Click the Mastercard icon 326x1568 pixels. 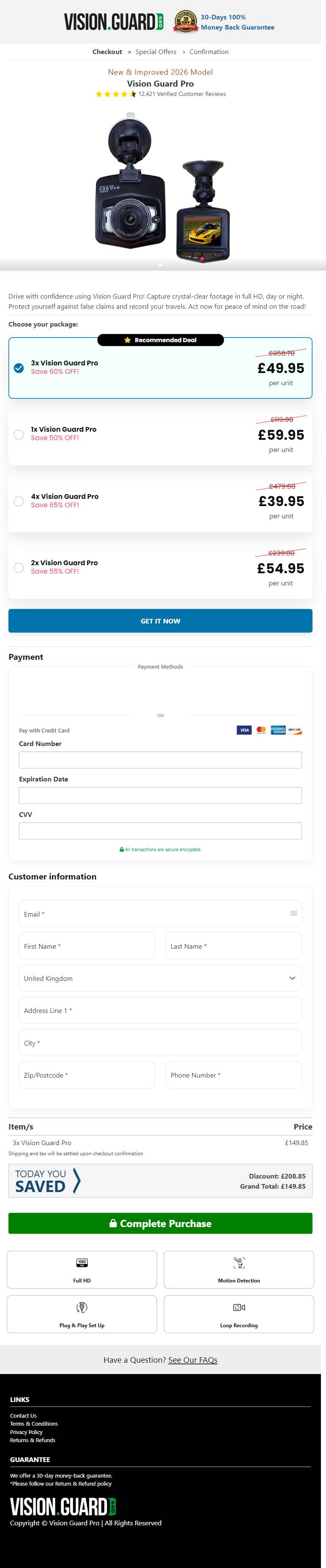(261, 730)
